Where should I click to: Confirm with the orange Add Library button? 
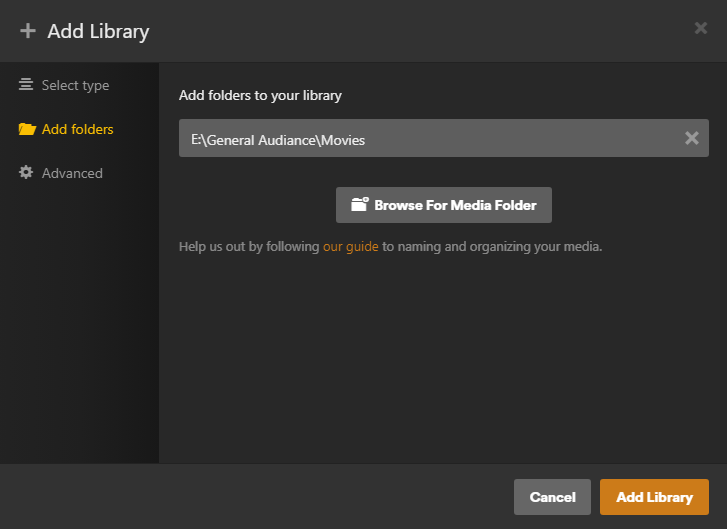pyautogui.click(x=654, y=497)
